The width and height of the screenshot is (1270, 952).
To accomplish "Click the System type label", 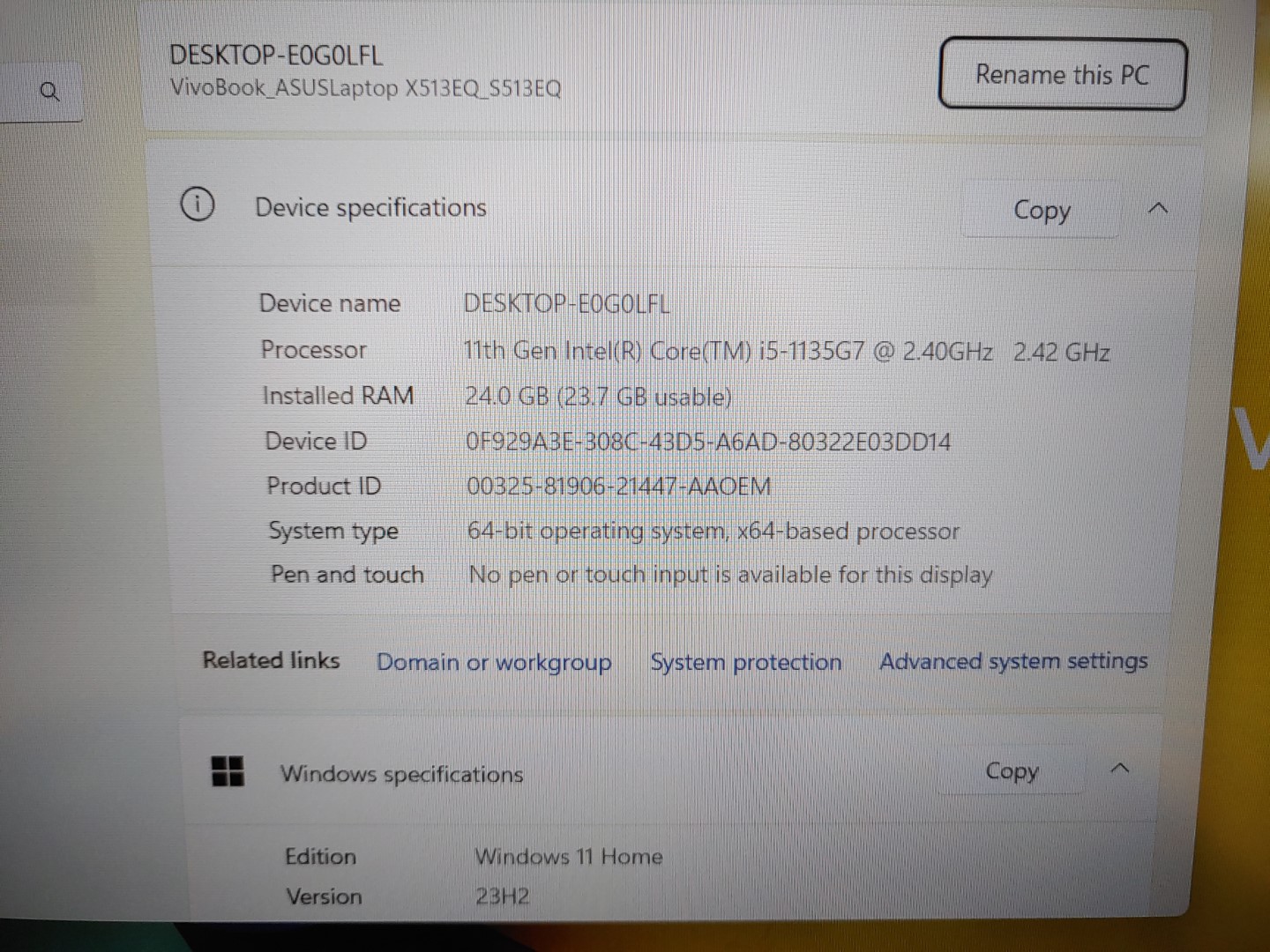I will pyautogui.click(x=333, y=531).
